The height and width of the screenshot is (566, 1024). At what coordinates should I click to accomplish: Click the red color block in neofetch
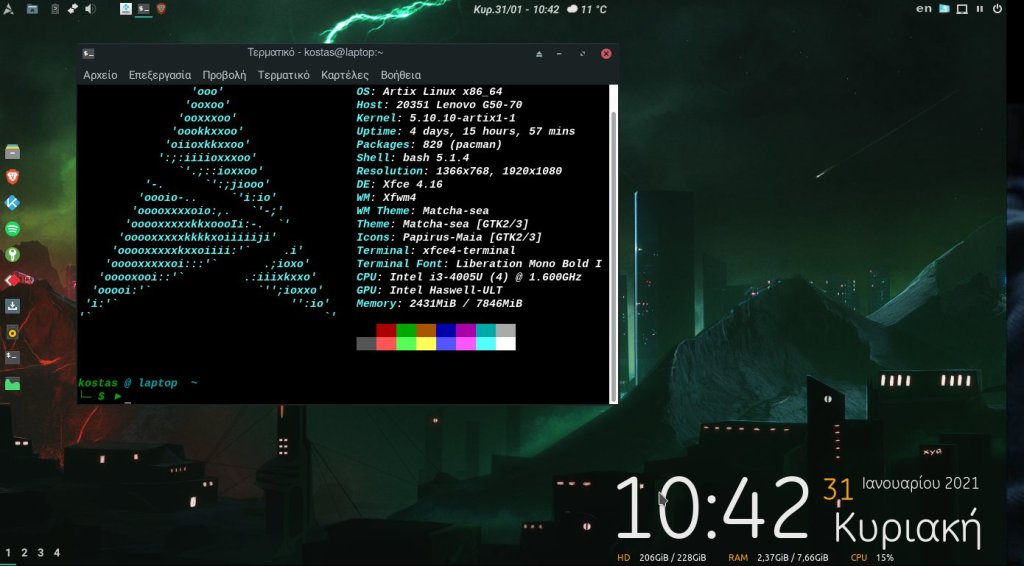click(x=386, y=330)
